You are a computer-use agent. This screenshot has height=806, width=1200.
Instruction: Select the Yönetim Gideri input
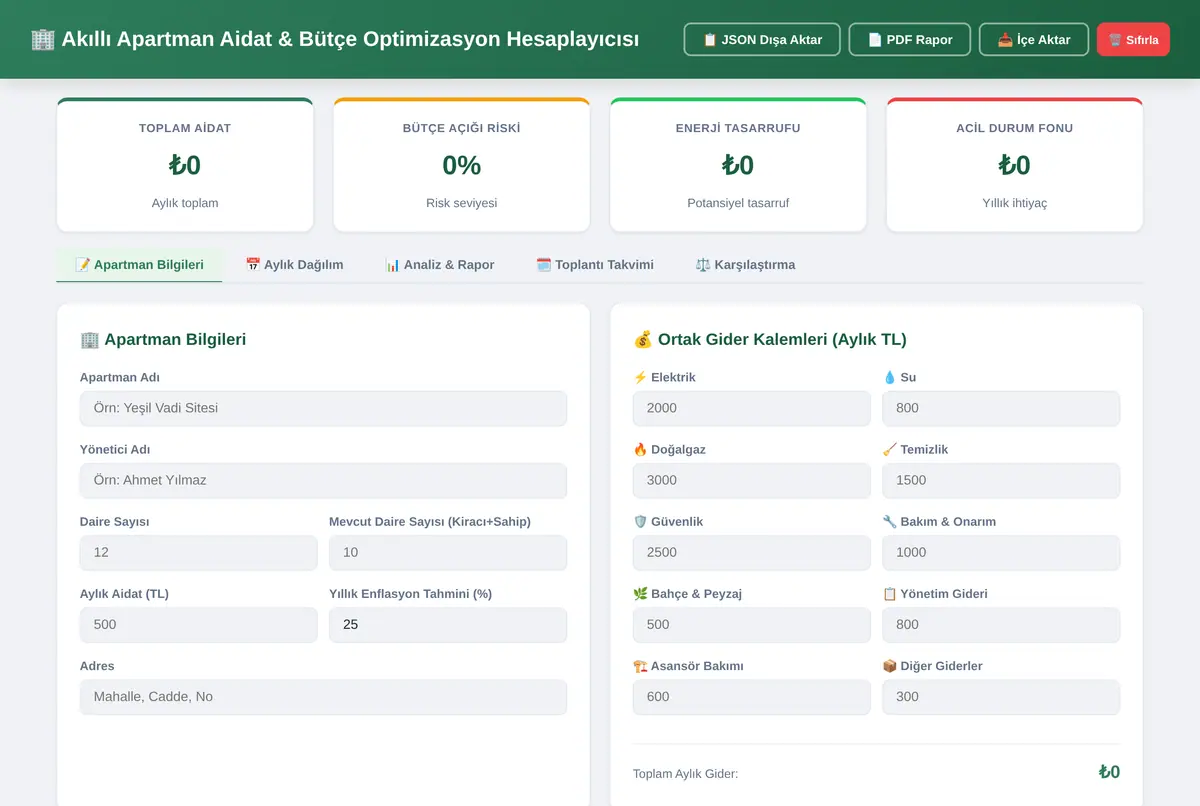[x=1001, y=624]
